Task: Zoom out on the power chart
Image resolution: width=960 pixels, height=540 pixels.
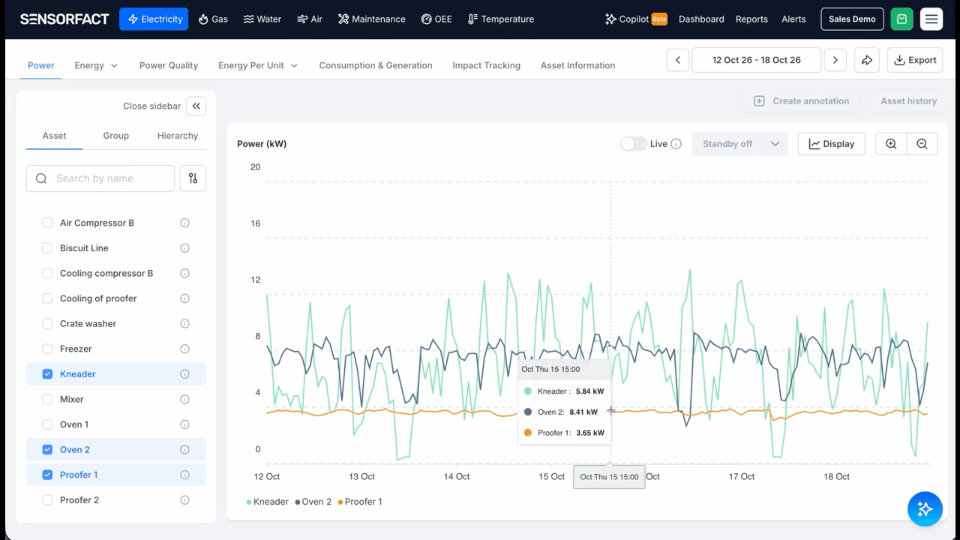Action: [x=922, y=144]
